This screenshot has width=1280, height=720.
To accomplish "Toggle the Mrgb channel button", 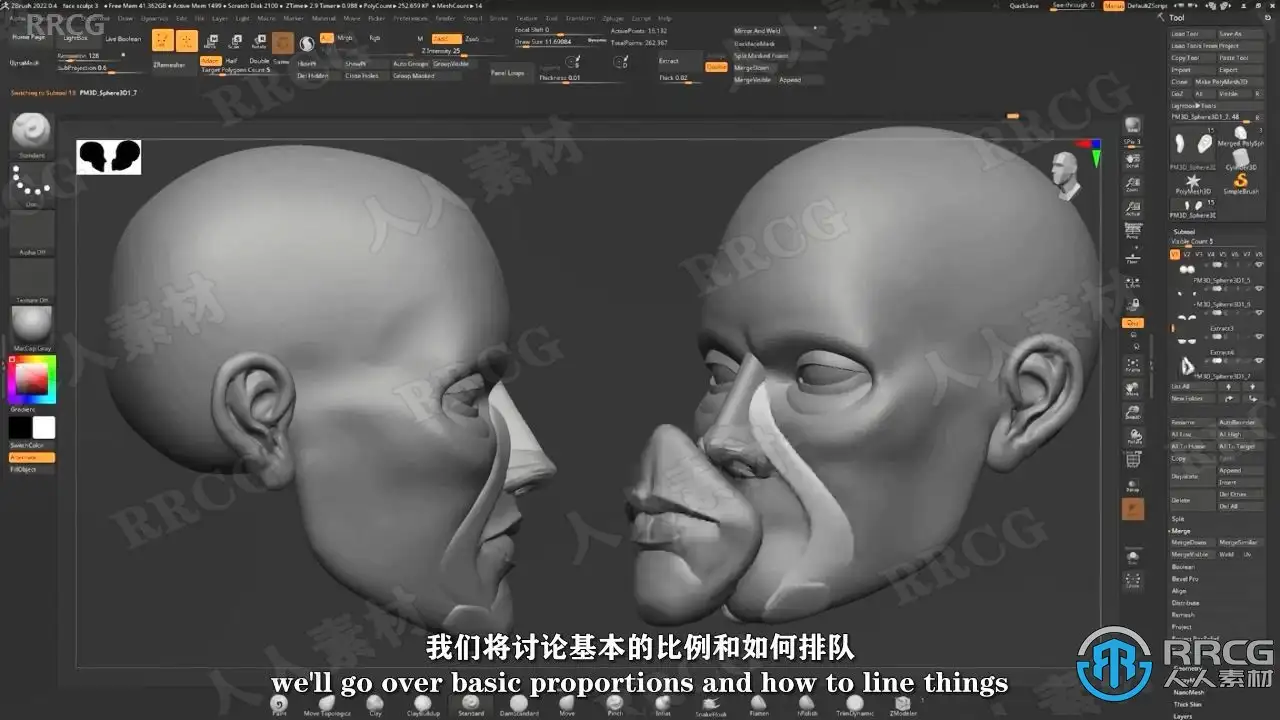I will [345, 38].
